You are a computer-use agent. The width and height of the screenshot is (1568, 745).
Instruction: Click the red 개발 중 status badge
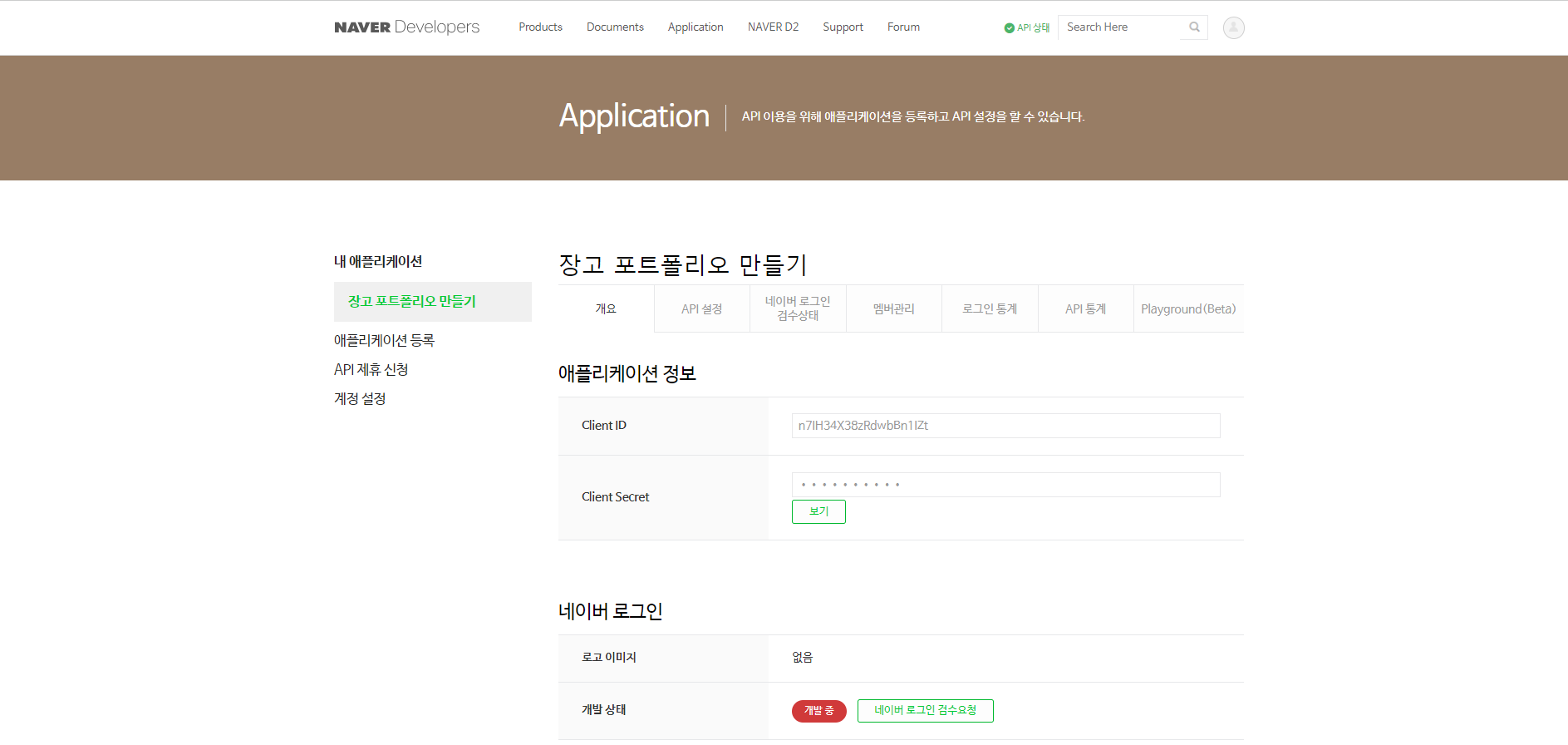tap(818, 711)
